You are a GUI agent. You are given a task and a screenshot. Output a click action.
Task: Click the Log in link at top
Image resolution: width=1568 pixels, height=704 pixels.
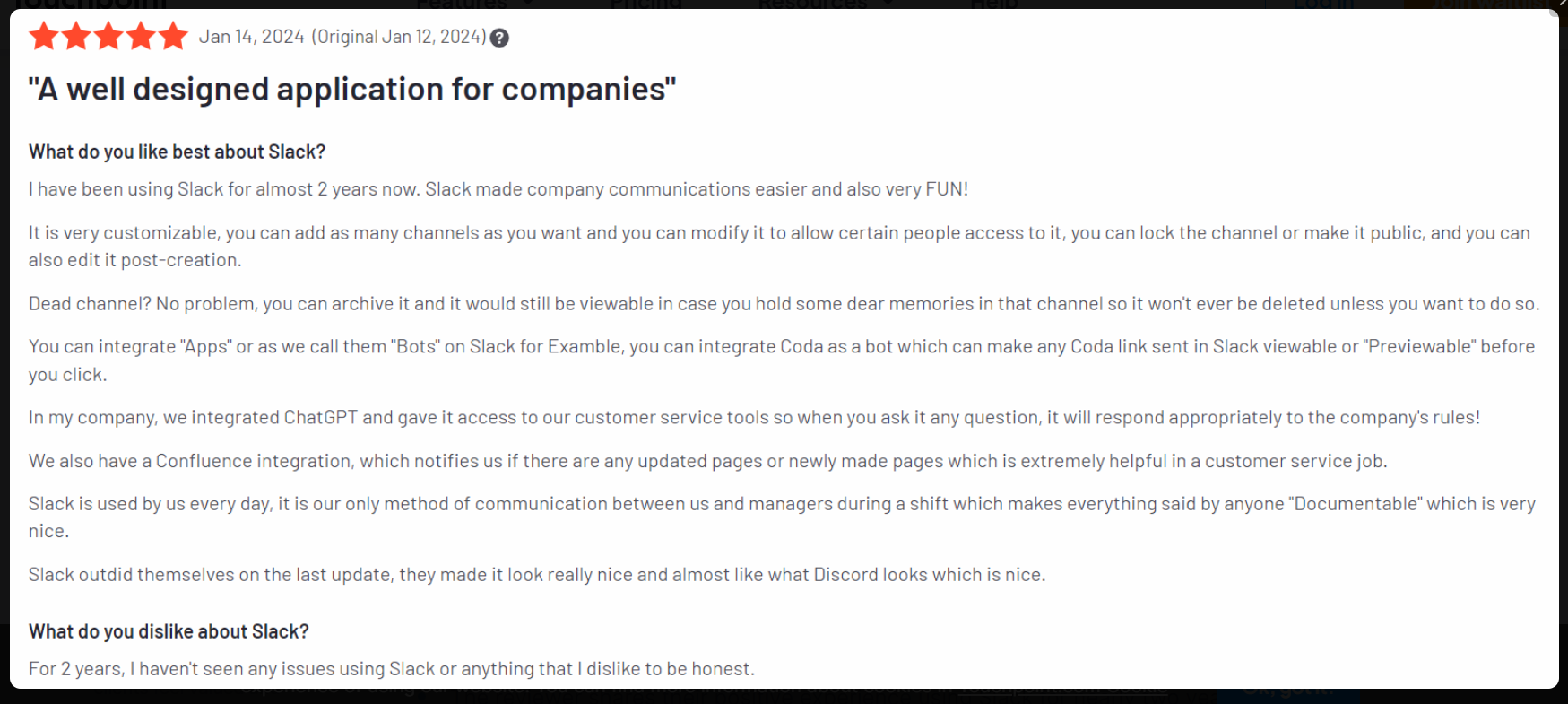click(x=1323, y=4)
